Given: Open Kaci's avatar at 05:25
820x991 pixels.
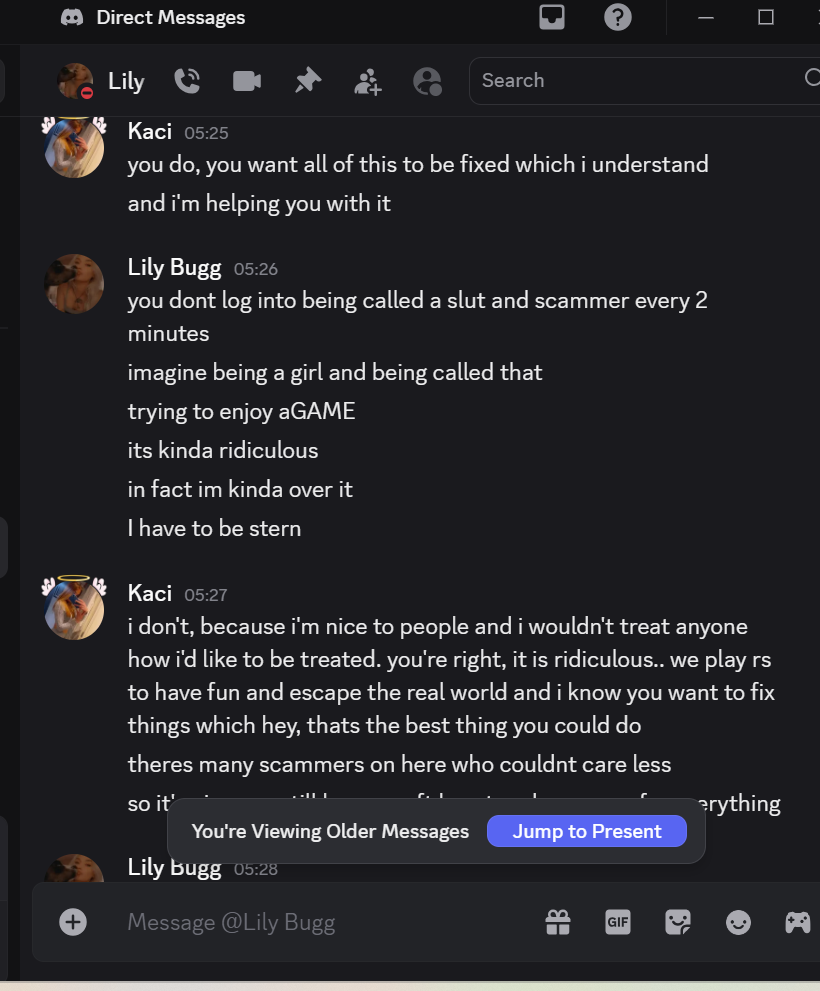Looking at the screenshot, I should point(75,148).
